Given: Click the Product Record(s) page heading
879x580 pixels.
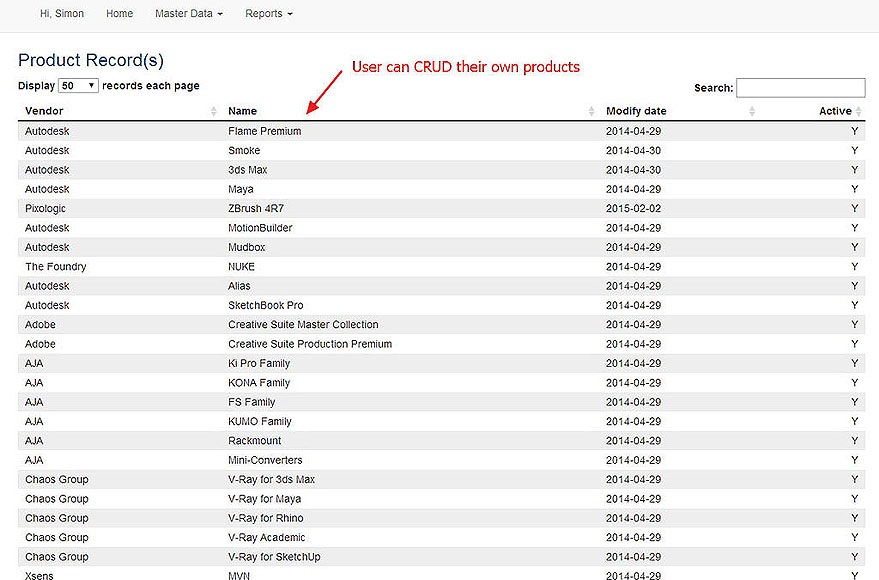Looking at the screenshot, I should point(91,61).
